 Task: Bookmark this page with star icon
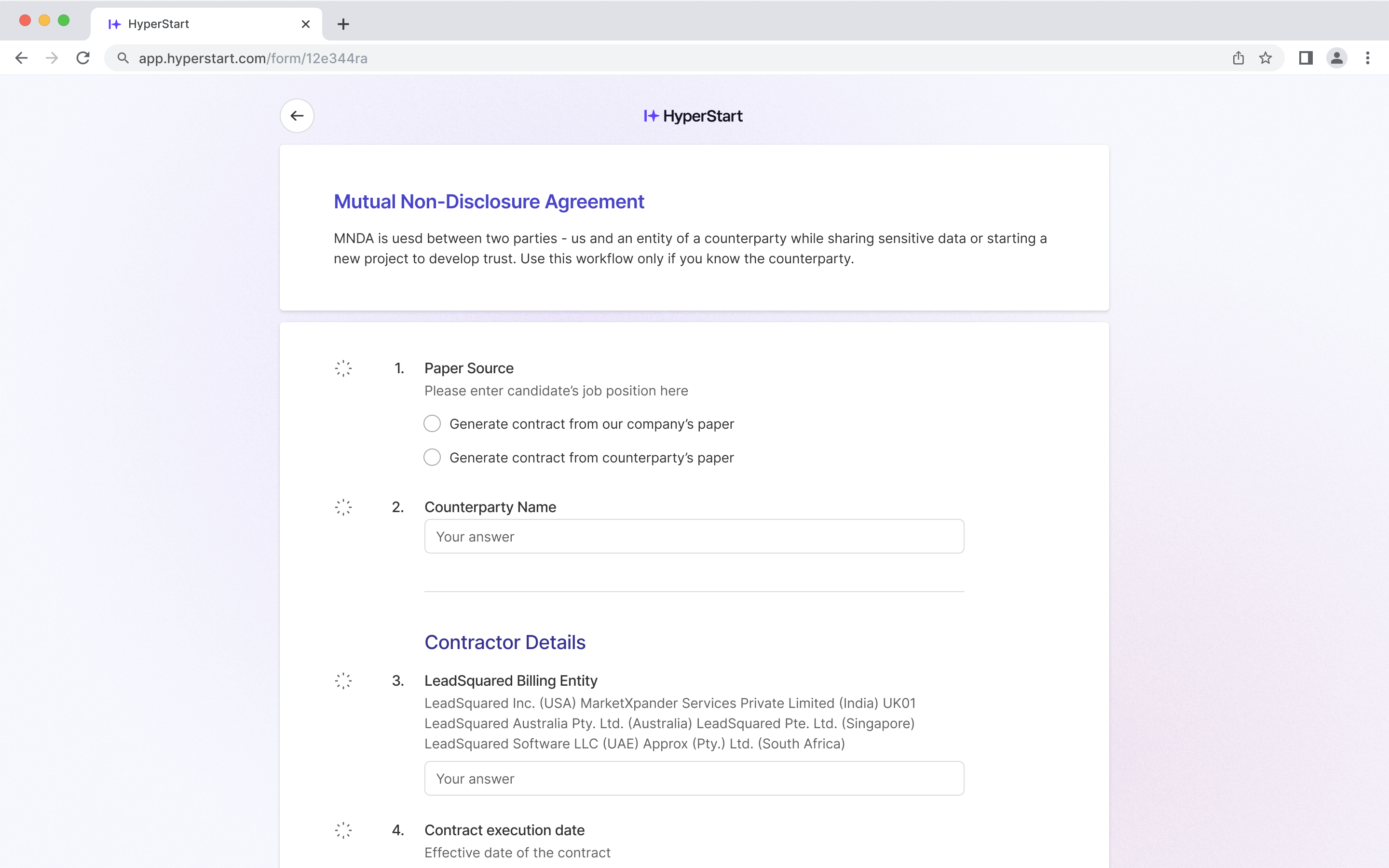point(1265,58)
